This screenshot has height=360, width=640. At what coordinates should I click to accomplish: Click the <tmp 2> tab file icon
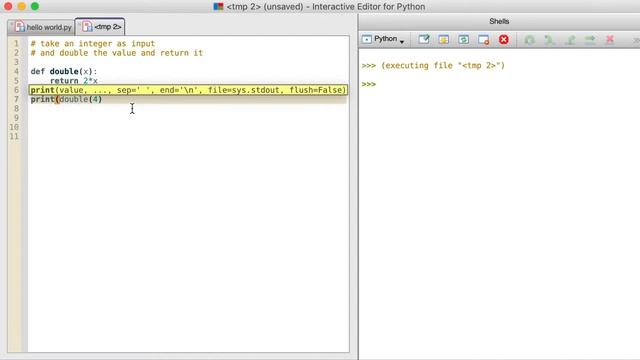click(87, 27)
